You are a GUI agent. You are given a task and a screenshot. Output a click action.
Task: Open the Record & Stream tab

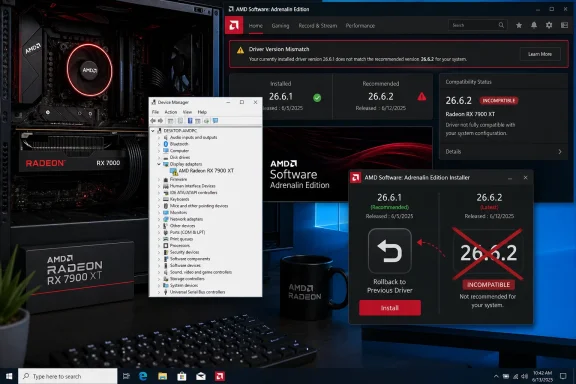[x=318, y=26]
